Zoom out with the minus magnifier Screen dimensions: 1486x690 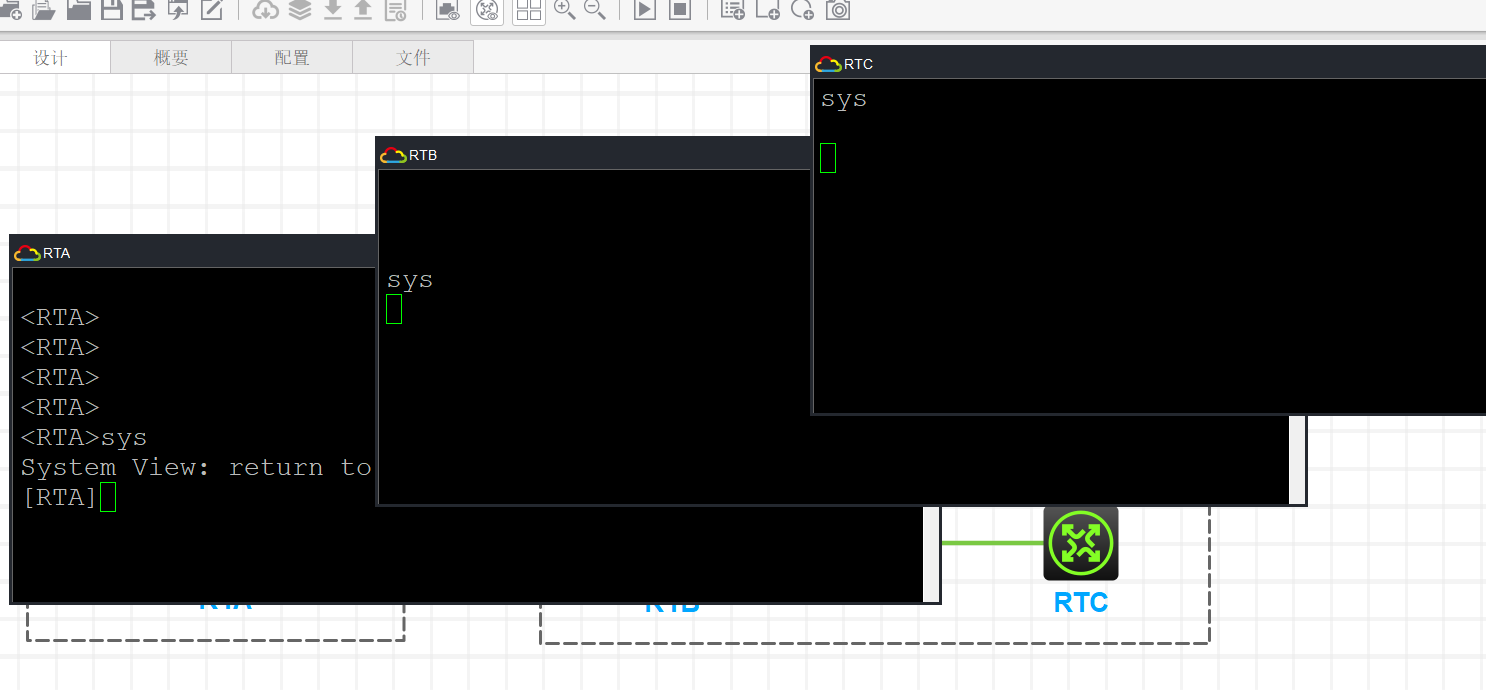pos(595,9)
